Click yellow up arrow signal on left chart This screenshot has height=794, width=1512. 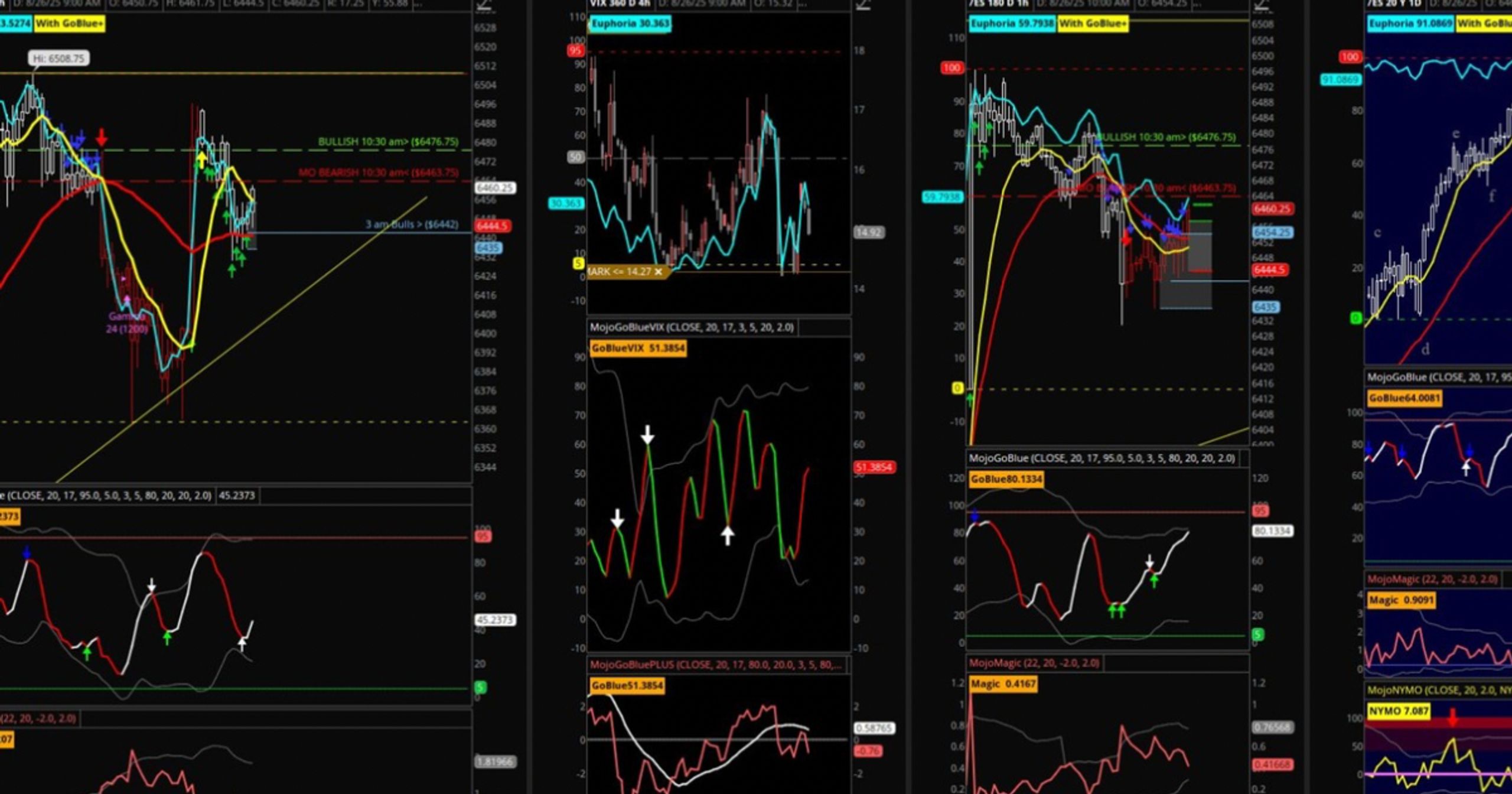pyautogui.click(x=201, y=160)
